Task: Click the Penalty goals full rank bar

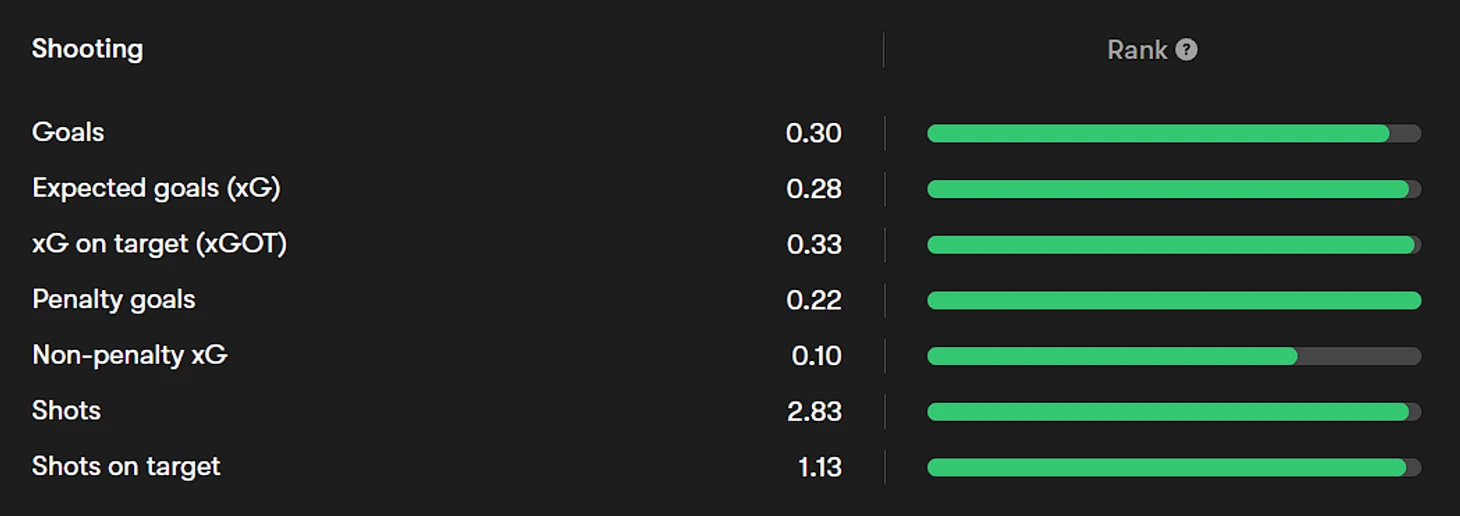Action: point(1173,300)
